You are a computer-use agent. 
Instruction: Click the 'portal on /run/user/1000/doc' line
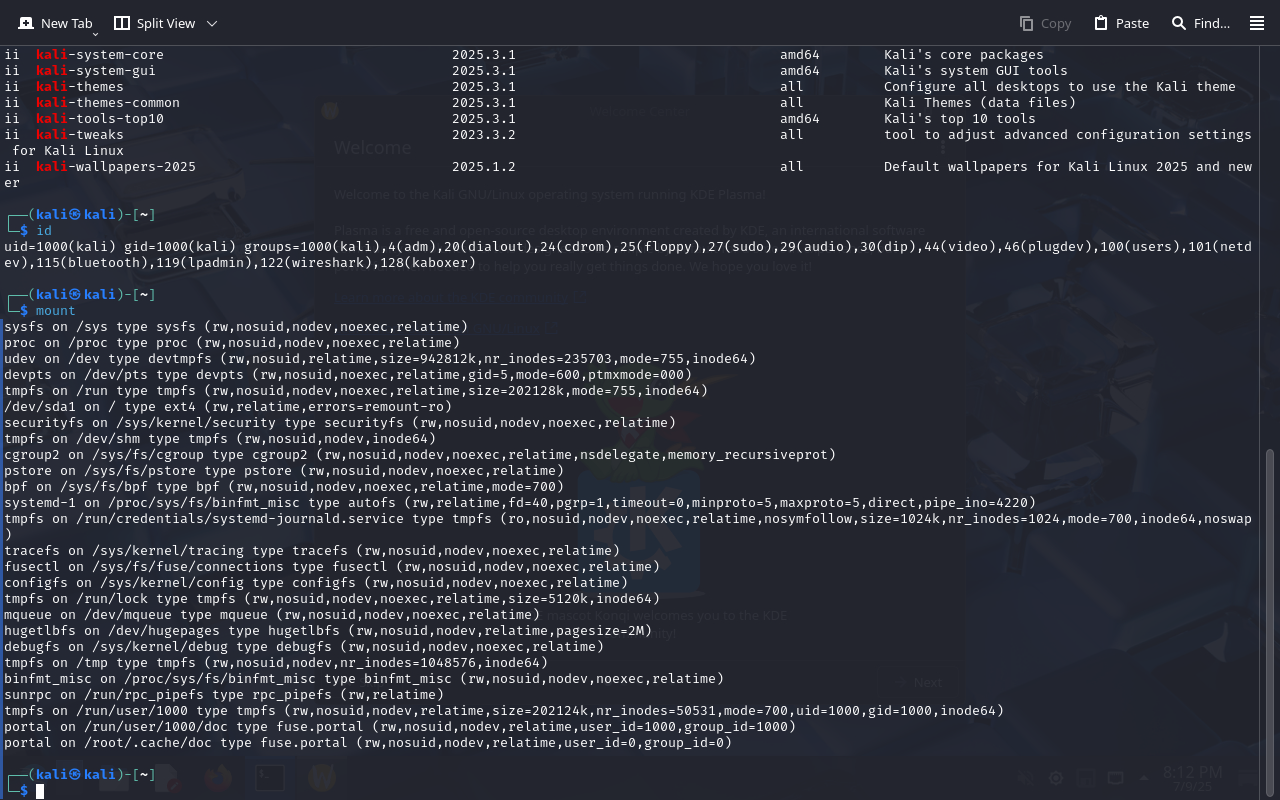coord(400,727)
